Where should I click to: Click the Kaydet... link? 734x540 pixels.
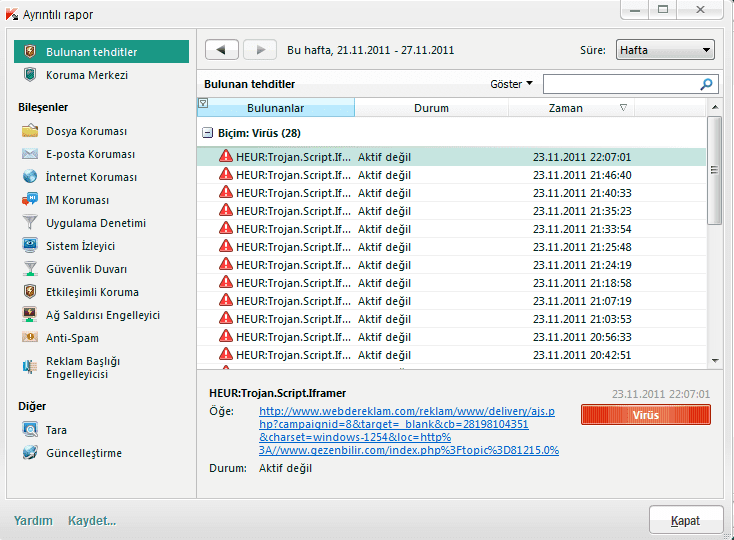[x=92, y=520]
